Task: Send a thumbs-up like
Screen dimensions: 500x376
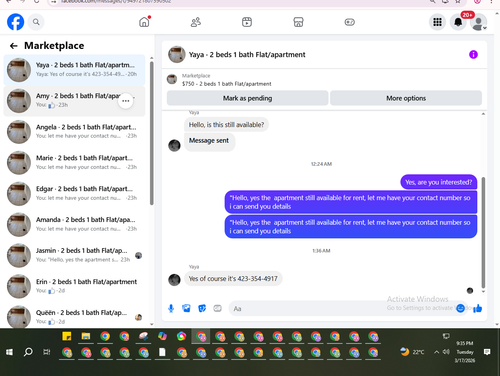Action: point(477,308)
